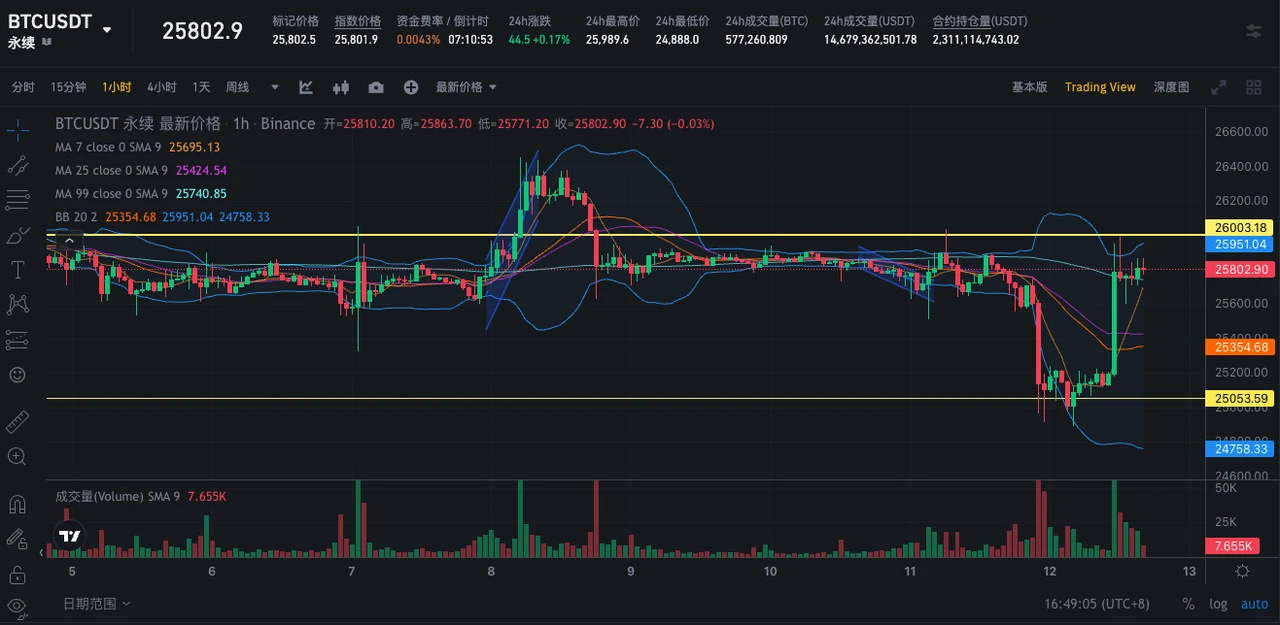Screen dimensions: 1280x625
Task: Click the plus add-compare icon
Action: tap(411, 88)
